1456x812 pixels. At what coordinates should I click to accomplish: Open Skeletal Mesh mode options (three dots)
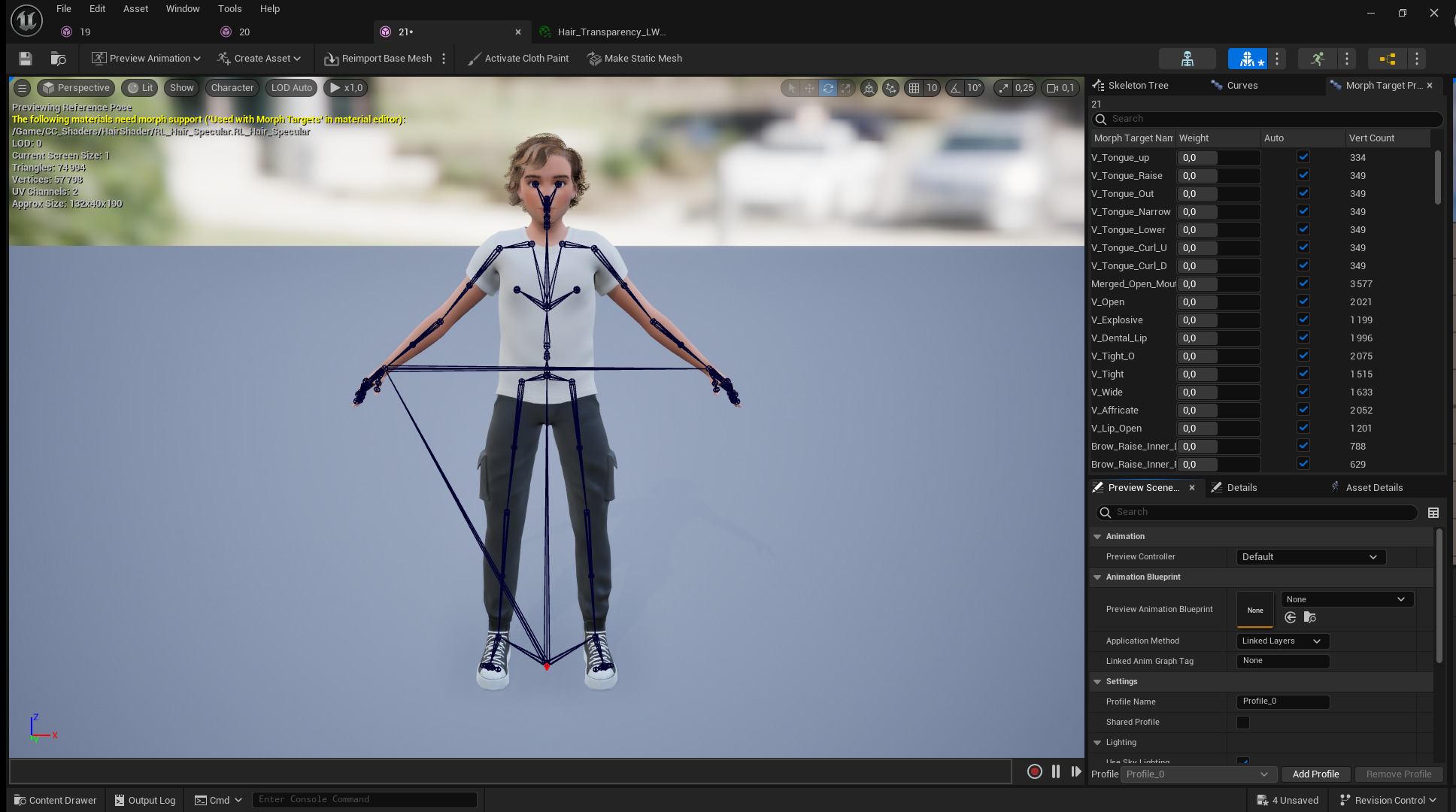pos(1277,59)
